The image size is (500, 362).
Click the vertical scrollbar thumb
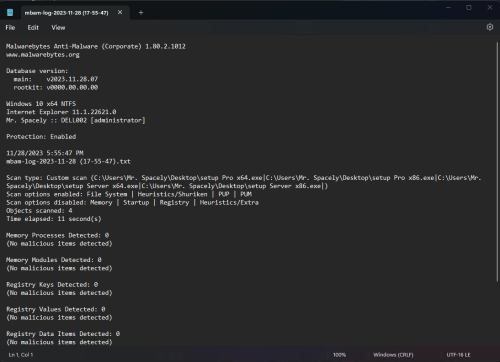497,162
